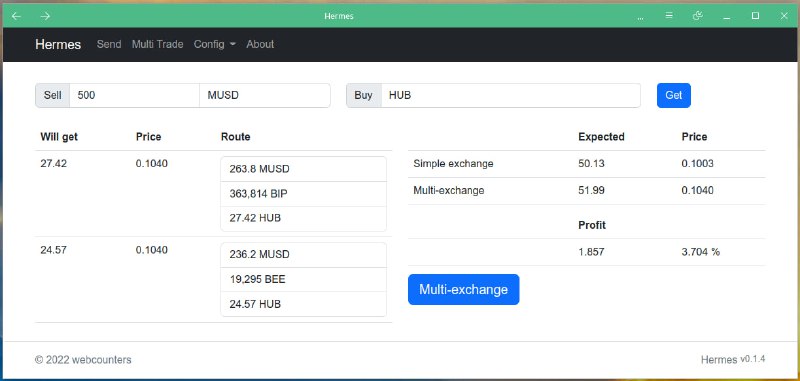The height and width of the screenshot is (381, 800).
Task: Open the three-dots more options icon
Action: 640,17
